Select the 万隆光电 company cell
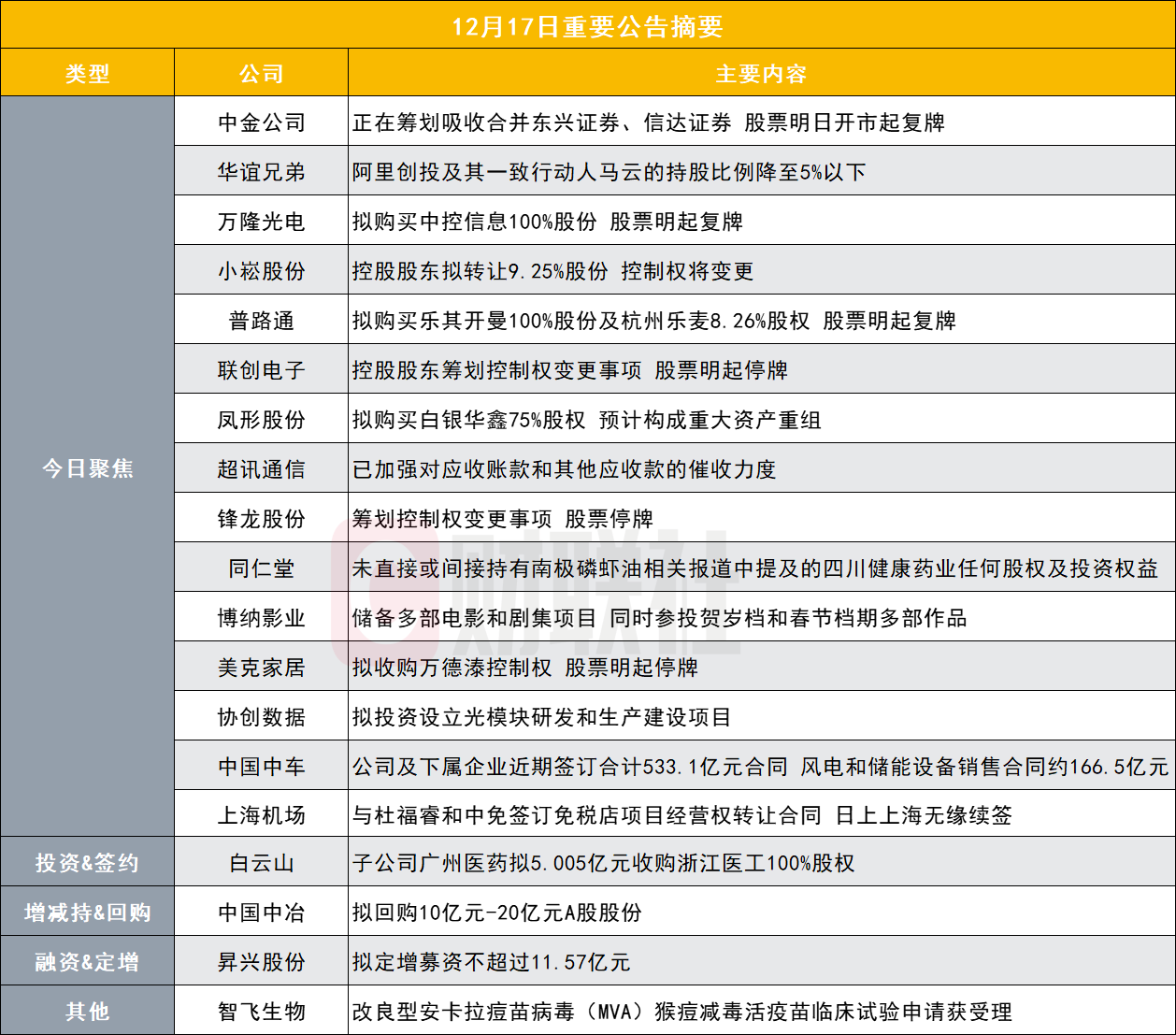The image size is (1176, 1035). pos(261,222)
